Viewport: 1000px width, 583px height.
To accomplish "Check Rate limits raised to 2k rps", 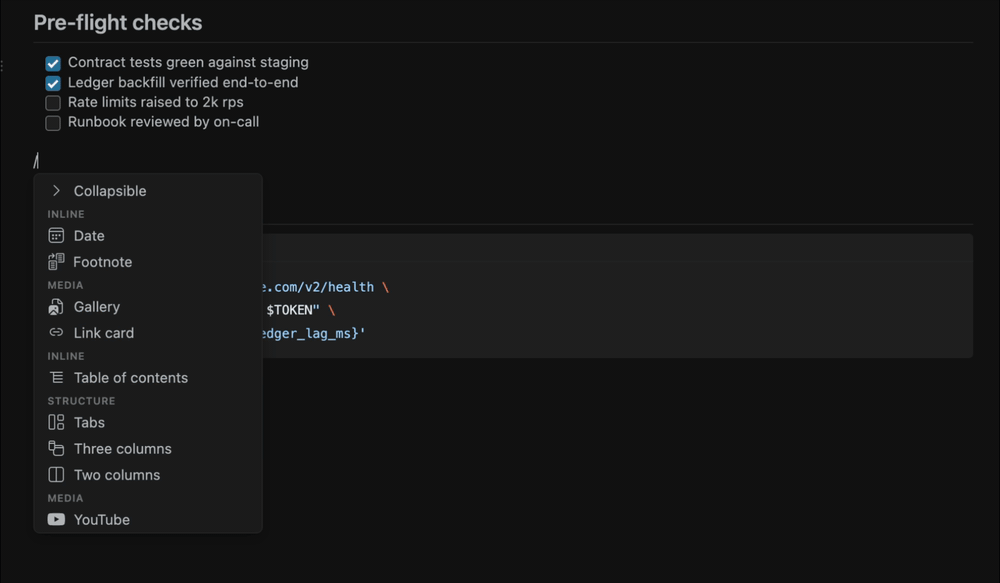I will 53,103.
